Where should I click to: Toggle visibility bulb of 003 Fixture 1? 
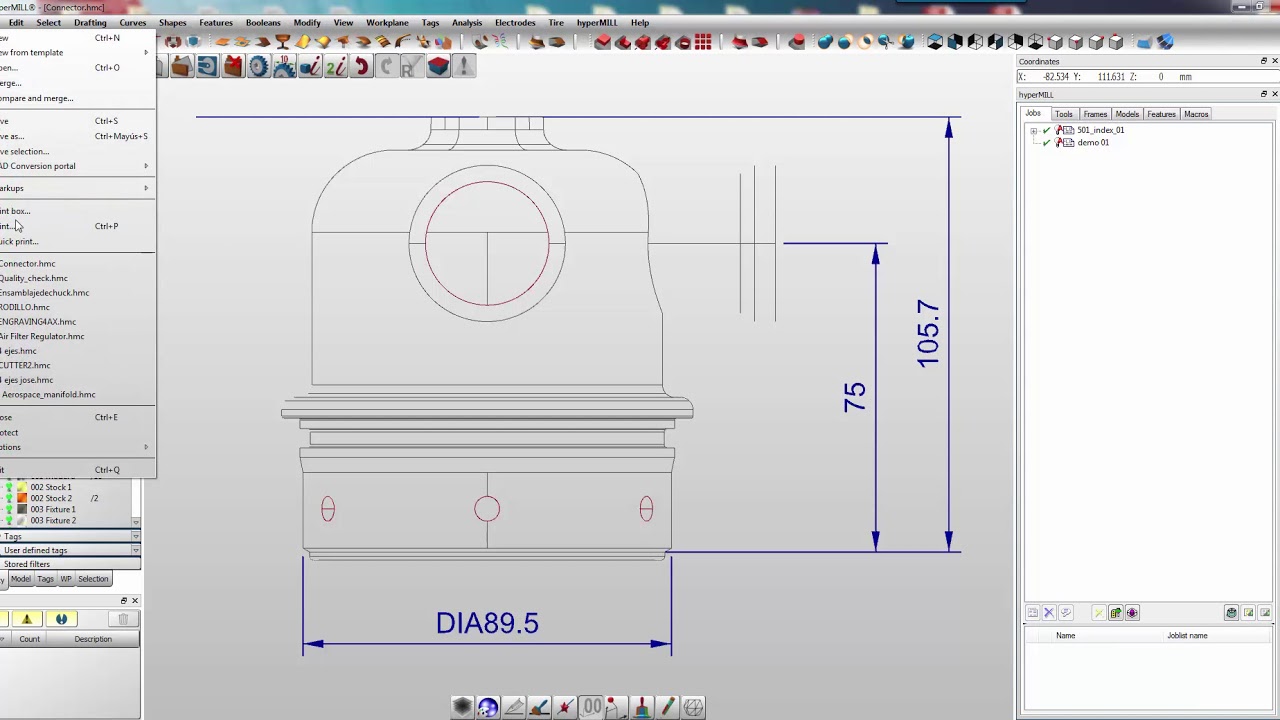[x=10, y=509]
